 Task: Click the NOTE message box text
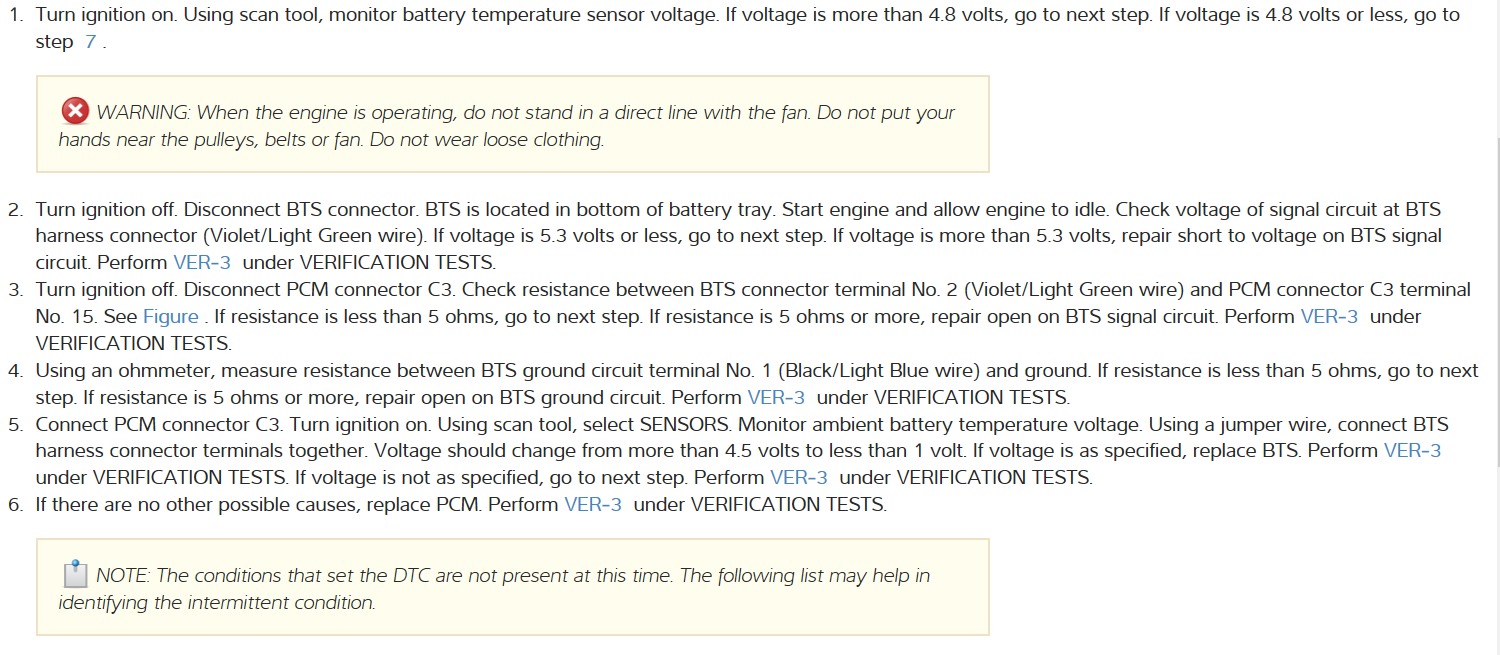point(500,589)
